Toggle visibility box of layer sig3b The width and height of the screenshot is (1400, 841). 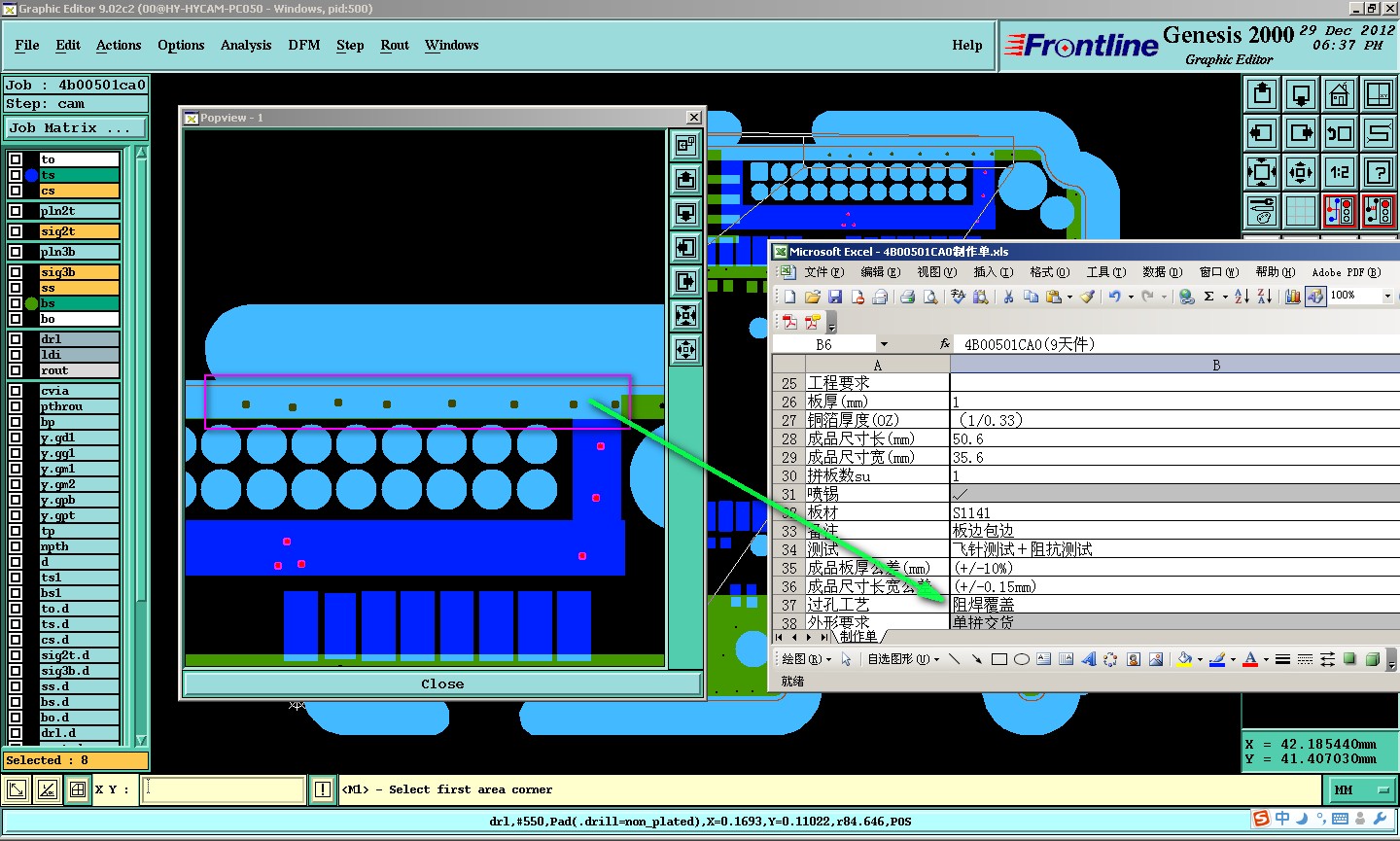16,272
